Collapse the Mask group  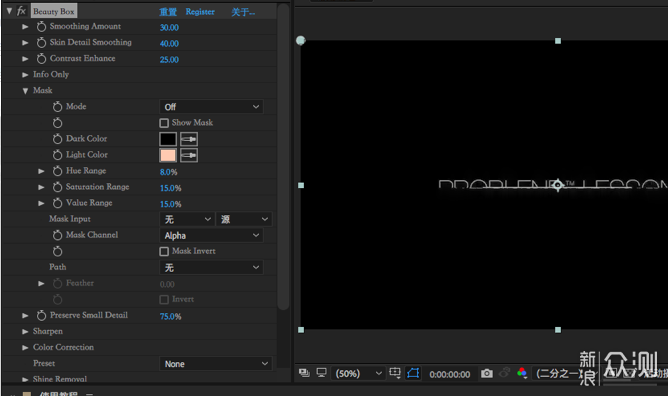25,91
